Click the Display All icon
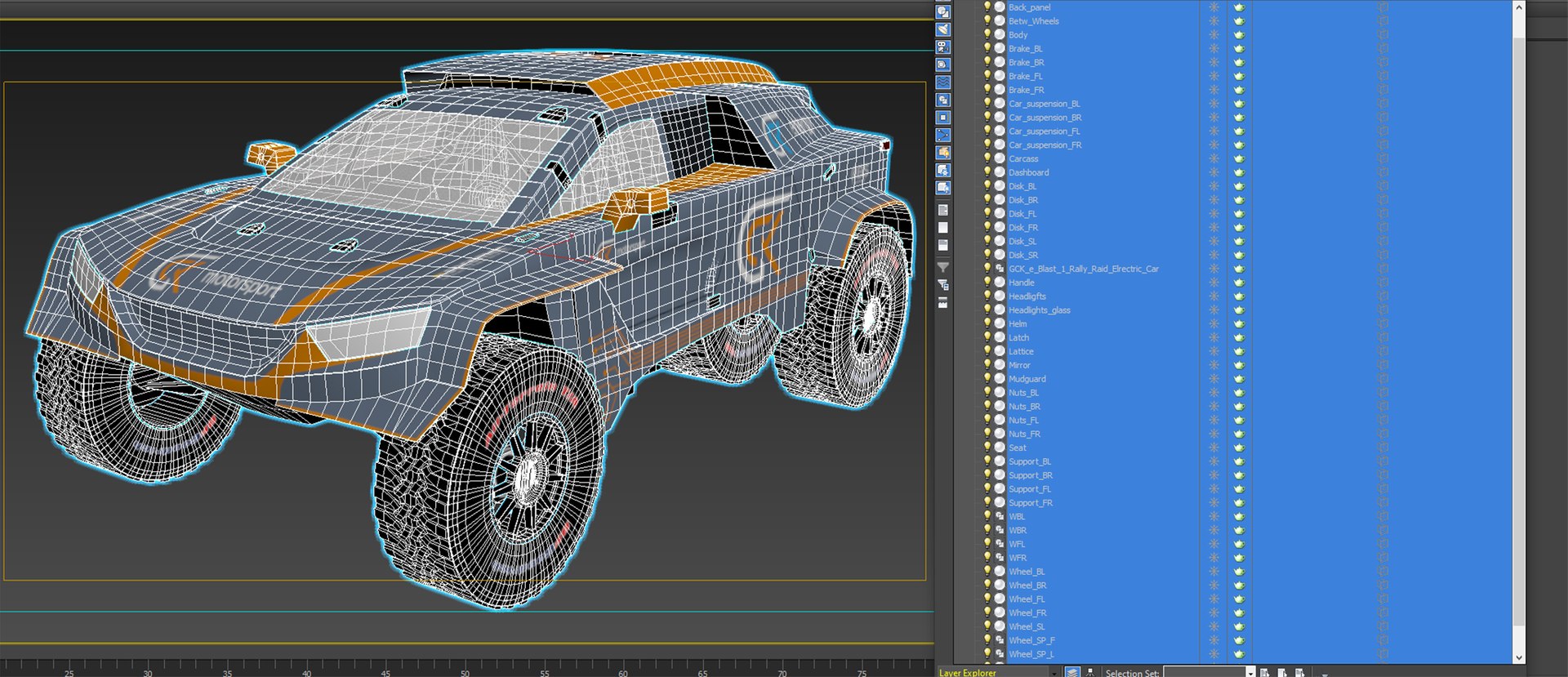Viewport: 1568px width, 677px height. (x=943, y=210)
